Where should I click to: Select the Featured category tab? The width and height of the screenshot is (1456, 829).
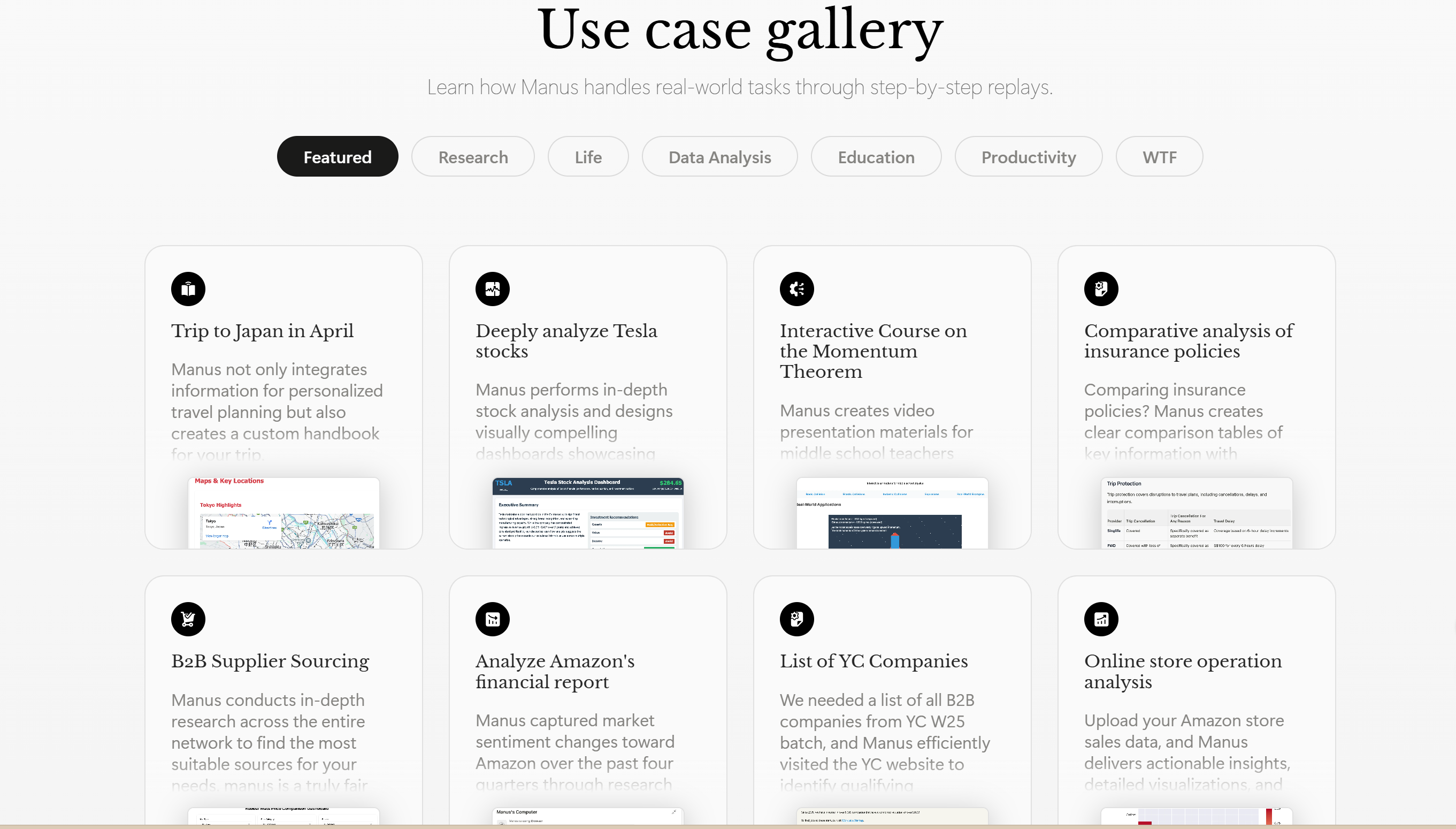pyautogui.click(x=338, y=157)
